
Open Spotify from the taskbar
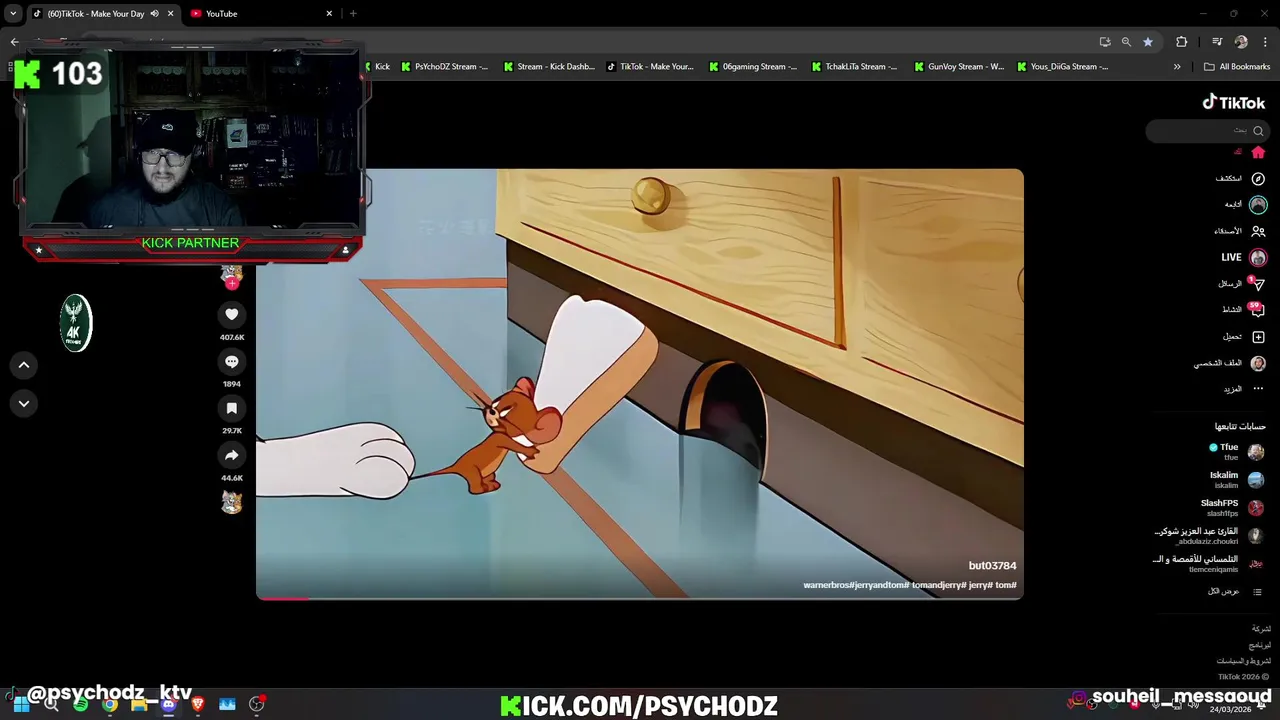point(80,704)
